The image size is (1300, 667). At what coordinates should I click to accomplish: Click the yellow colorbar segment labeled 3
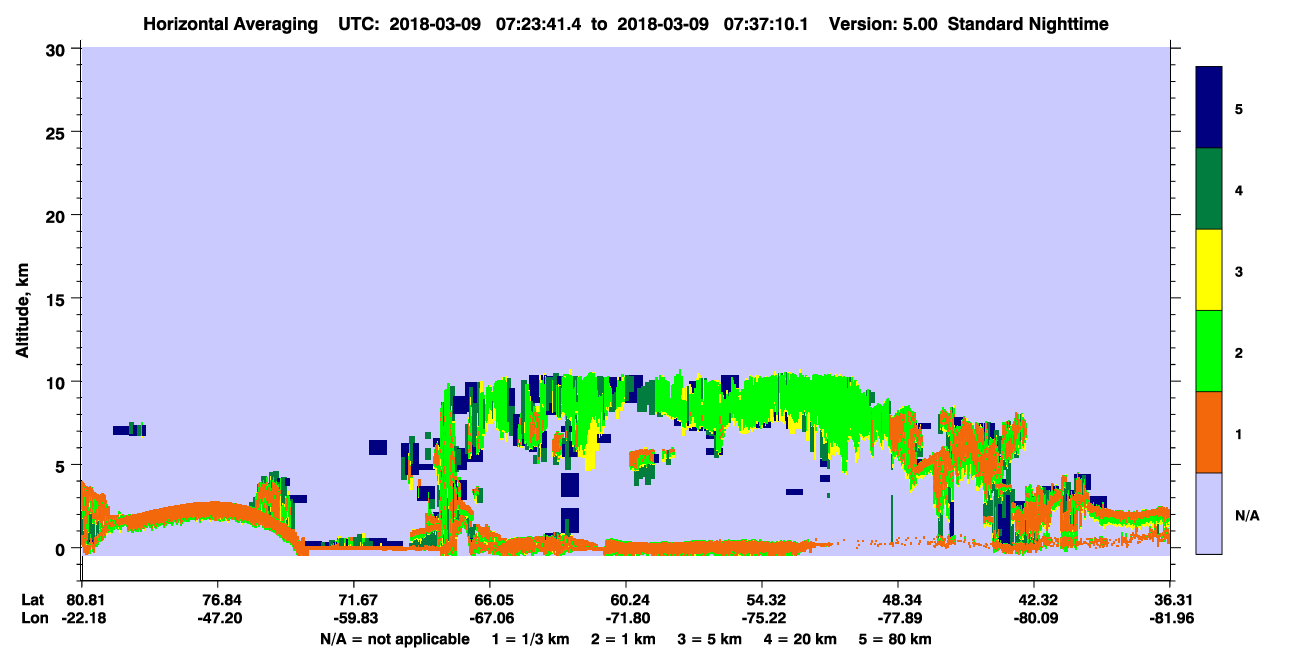click(1209, 270)
